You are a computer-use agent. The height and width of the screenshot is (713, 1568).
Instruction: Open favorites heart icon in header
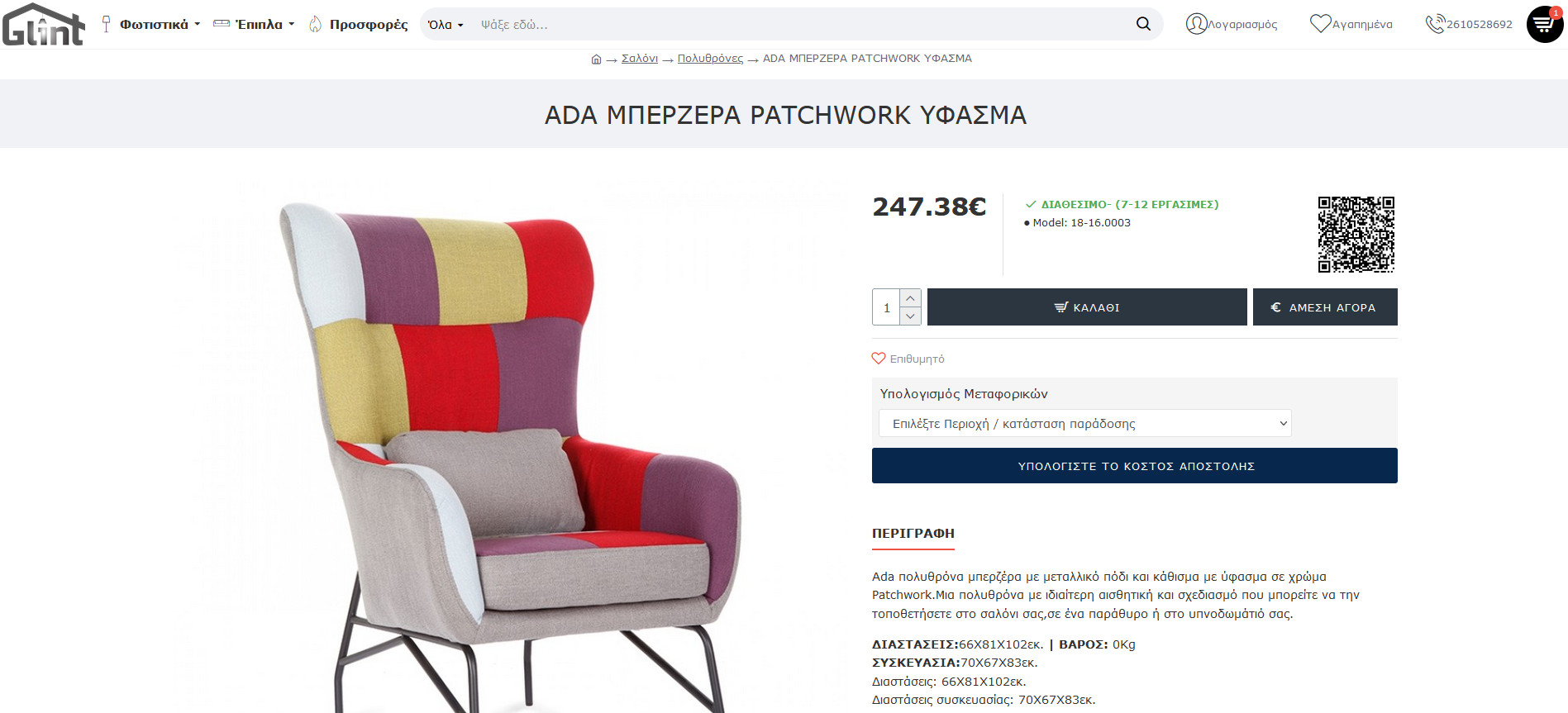pyautogui.click(x=1321, y=24)
